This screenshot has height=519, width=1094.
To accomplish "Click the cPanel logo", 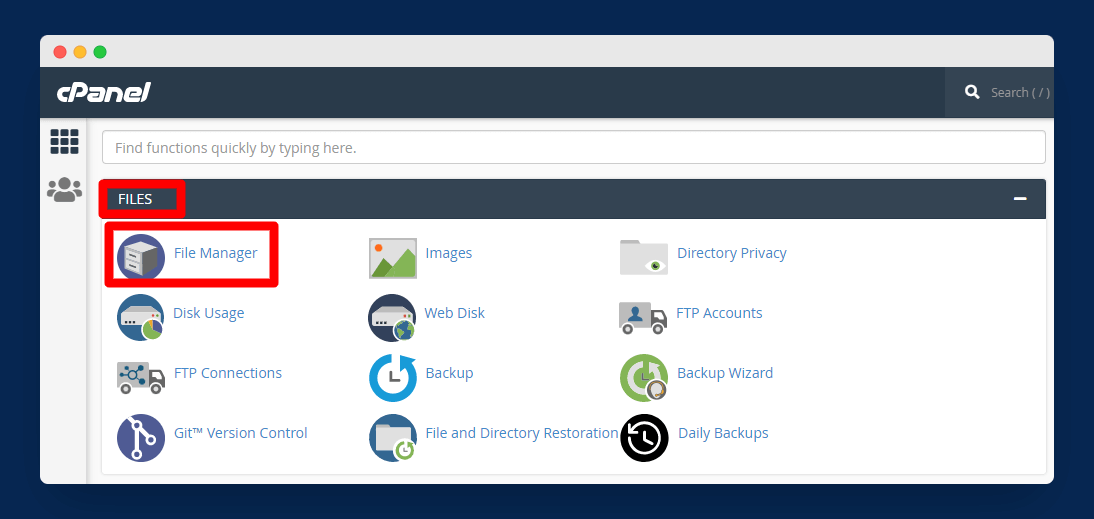I will [103, 93].
